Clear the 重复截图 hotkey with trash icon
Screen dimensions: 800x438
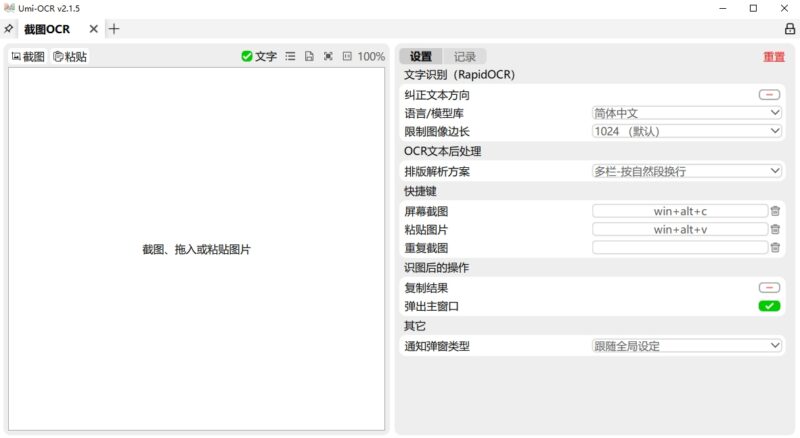(x=775, y=248)
